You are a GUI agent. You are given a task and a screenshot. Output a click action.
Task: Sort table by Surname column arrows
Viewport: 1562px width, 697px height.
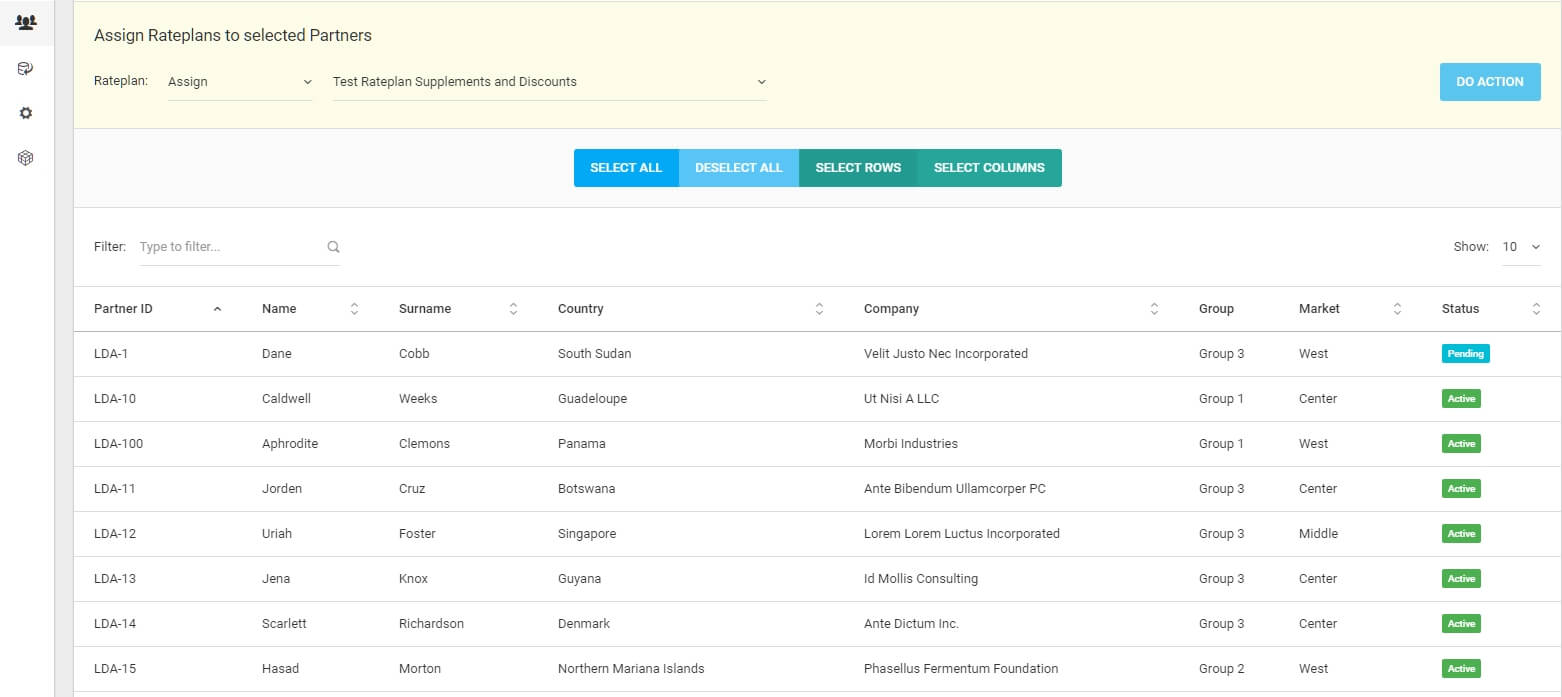513,309
